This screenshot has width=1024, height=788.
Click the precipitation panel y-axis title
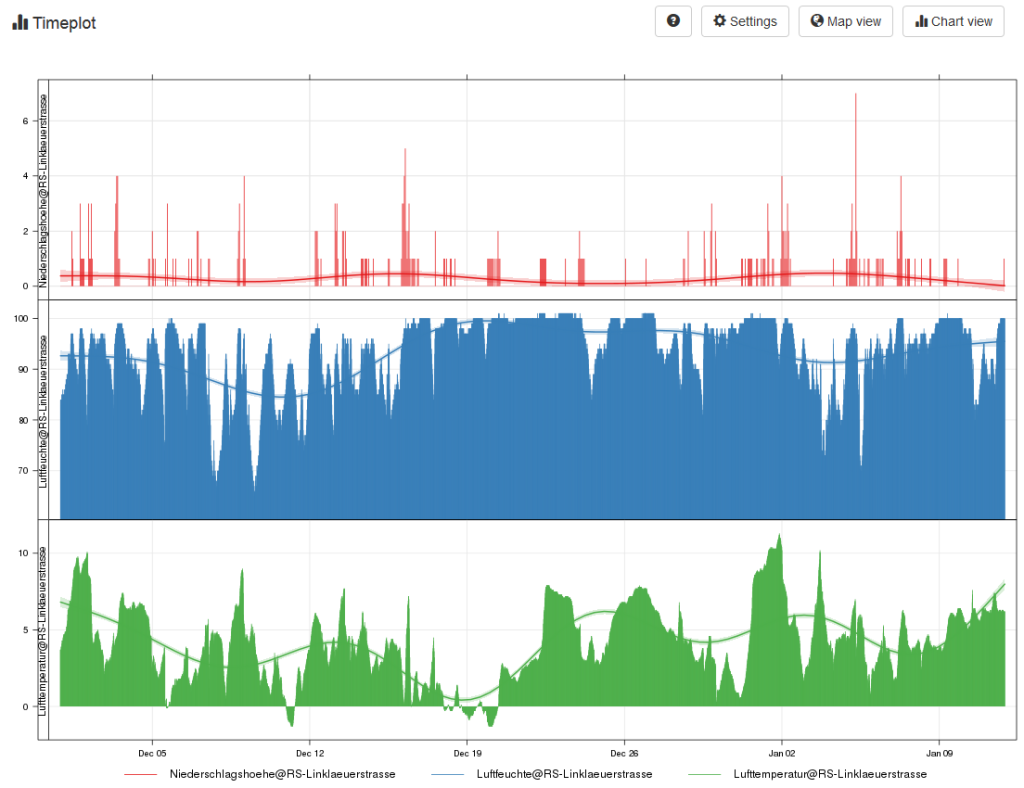click(43, 191)
